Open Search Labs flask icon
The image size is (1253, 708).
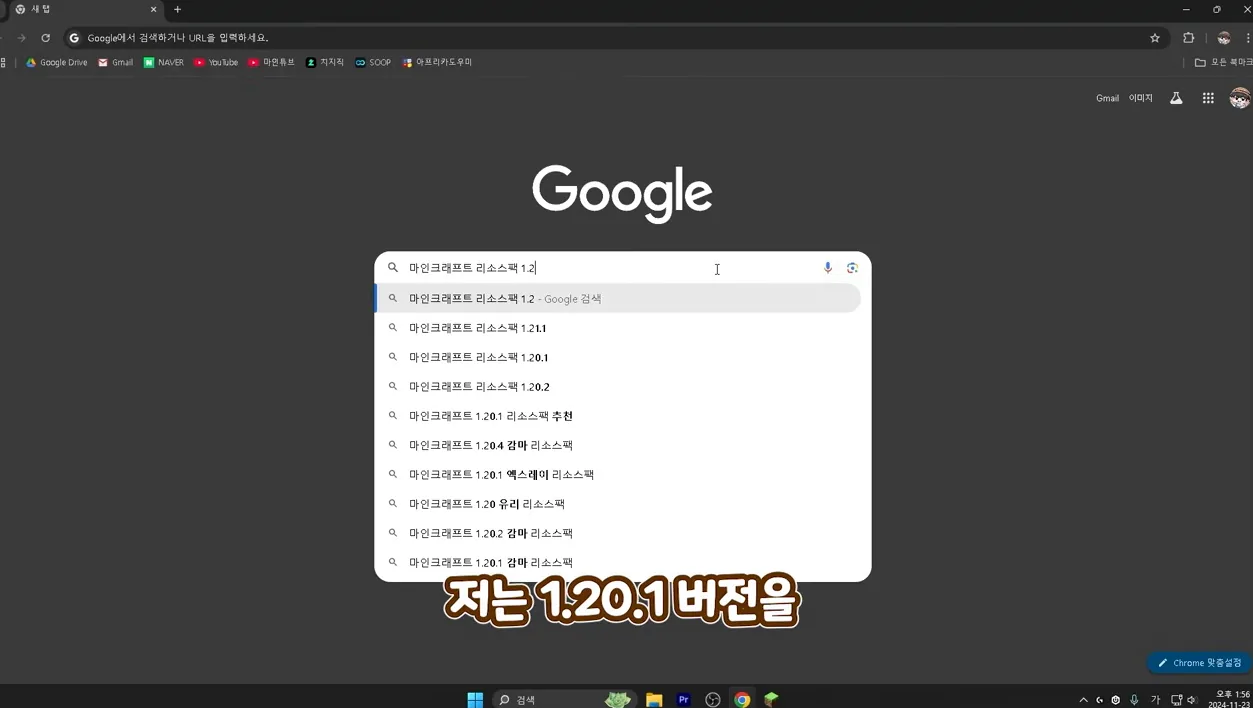1176,98
